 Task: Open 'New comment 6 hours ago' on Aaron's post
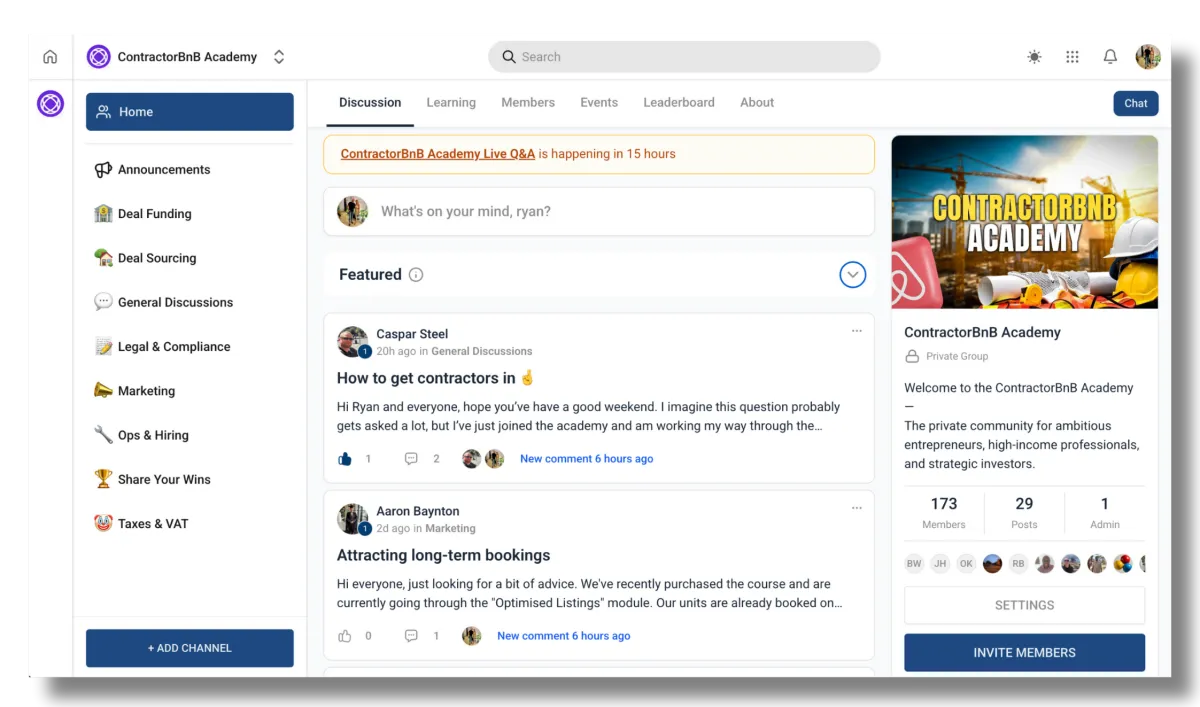[564, 636]
